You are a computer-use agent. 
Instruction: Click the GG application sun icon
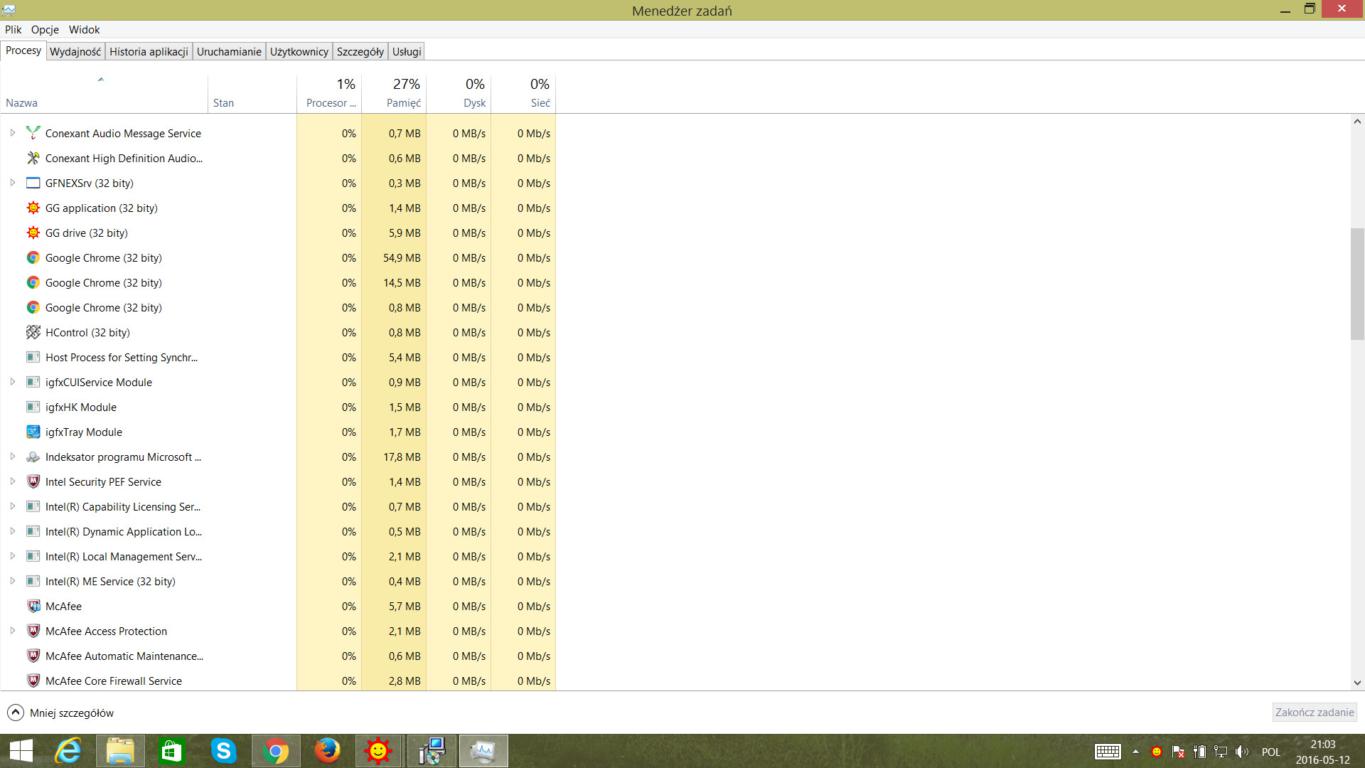33,208
